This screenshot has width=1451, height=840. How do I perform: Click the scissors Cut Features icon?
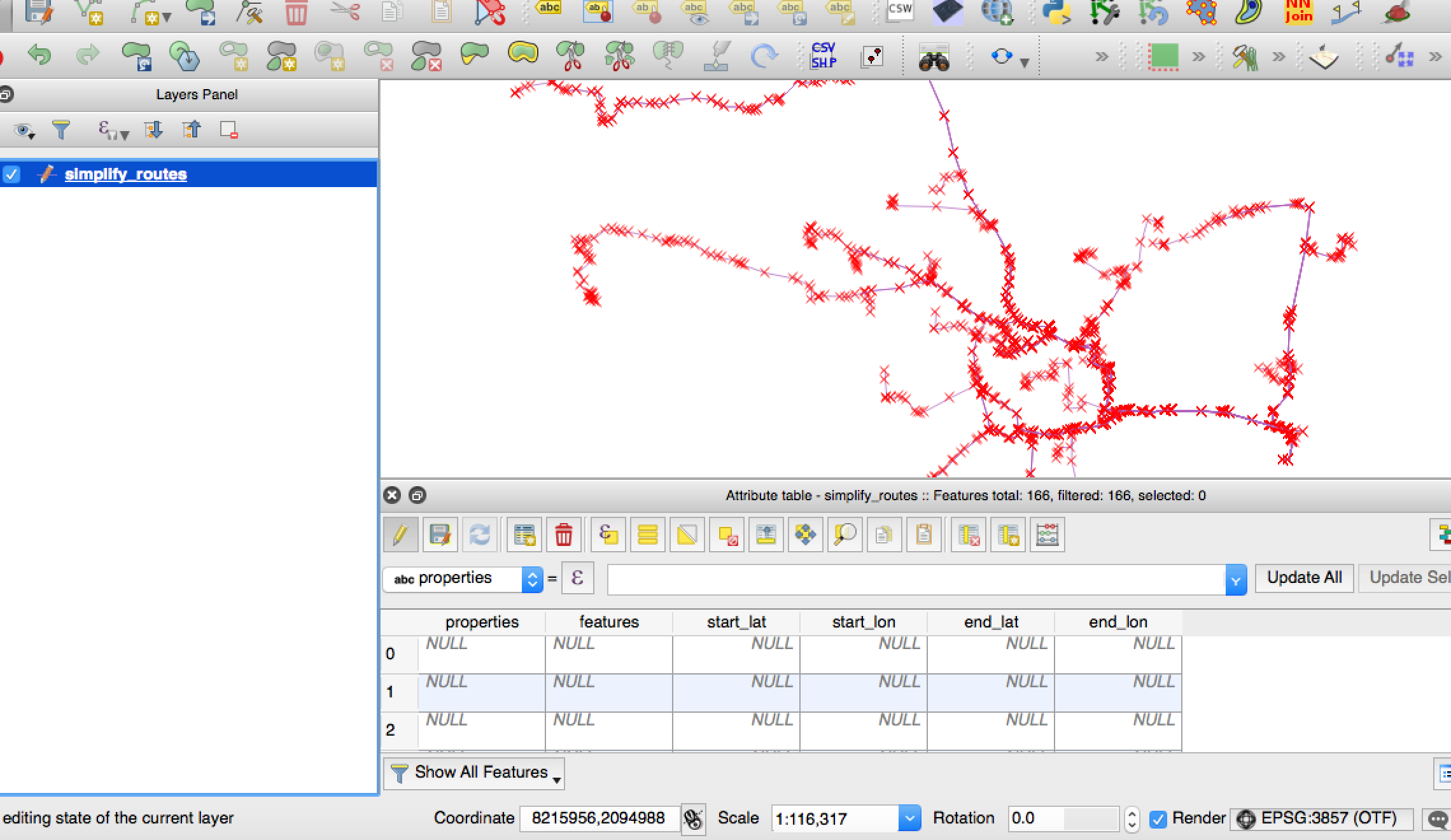point(345,11)
